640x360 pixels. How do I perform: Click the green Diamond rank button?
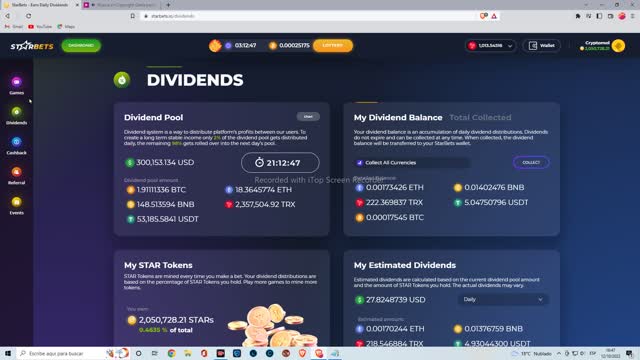click(x=81, y=45)
